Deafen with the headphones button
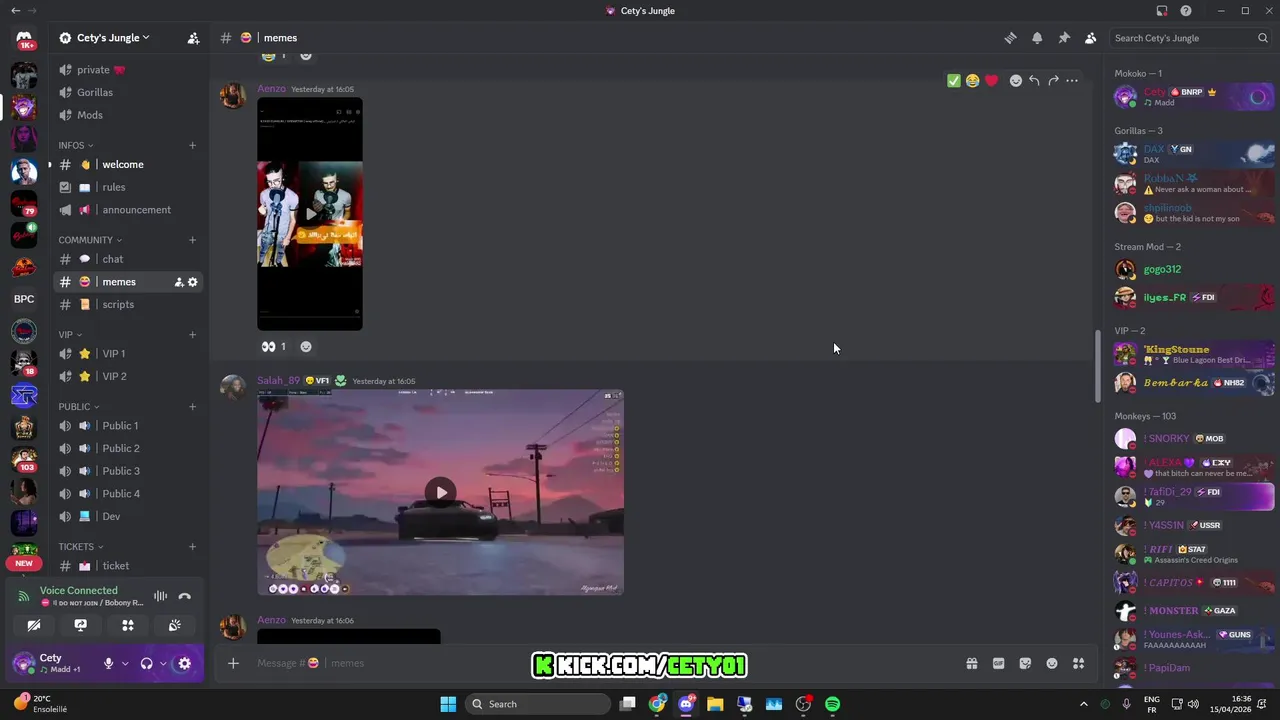The width and height of the screenshot is (1280, 720). tap(147, 663)
